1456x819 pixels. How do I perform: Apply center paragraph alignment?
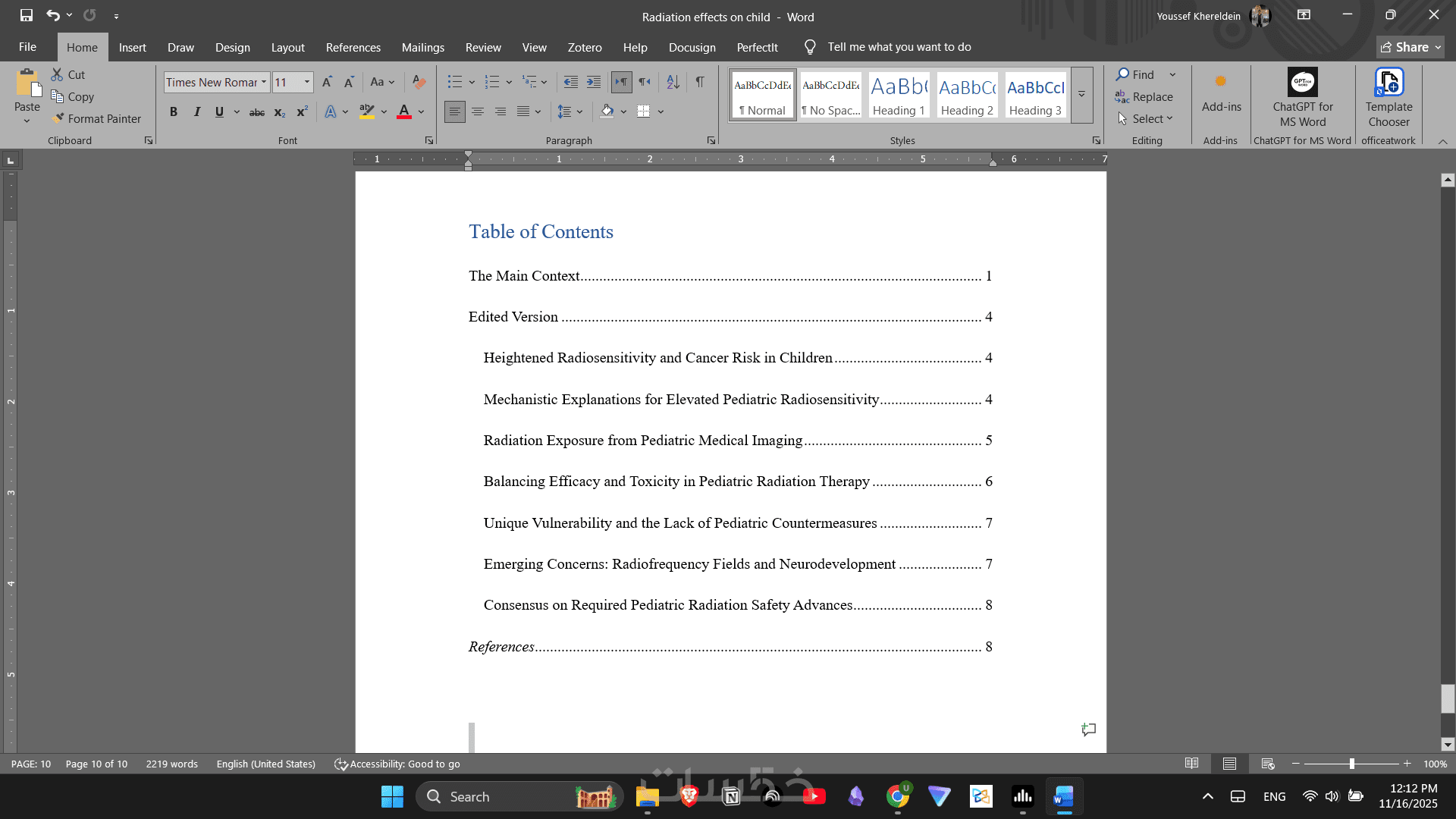coord(478,111)
